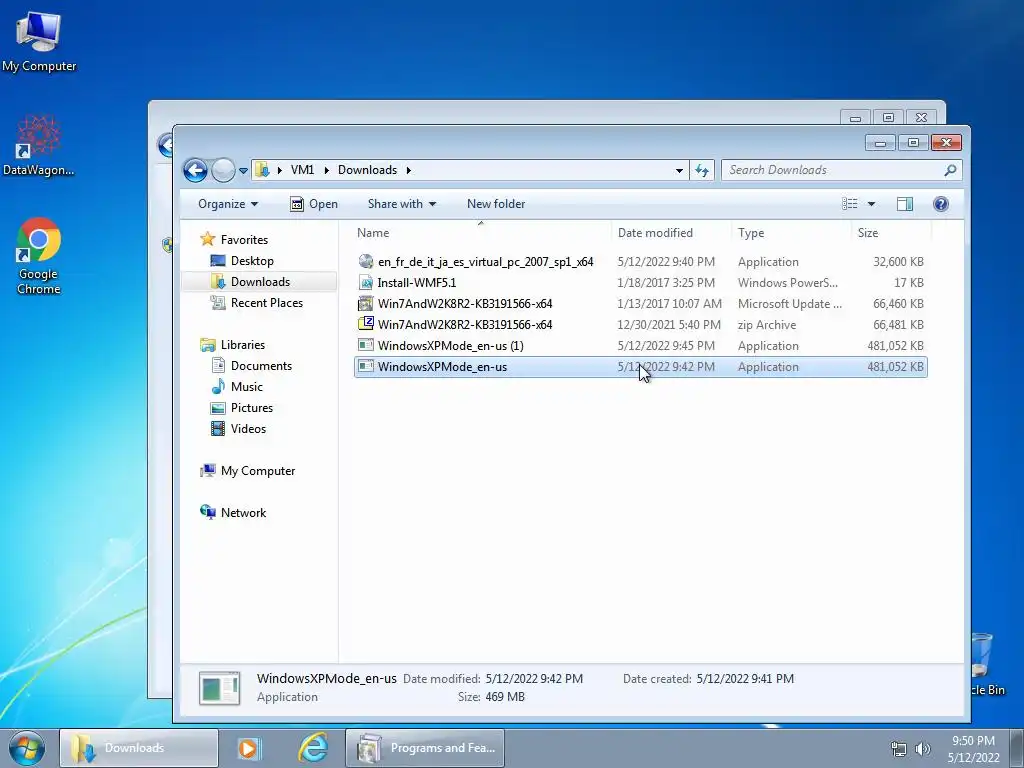Open the Windows Start menu

[27, 748]
